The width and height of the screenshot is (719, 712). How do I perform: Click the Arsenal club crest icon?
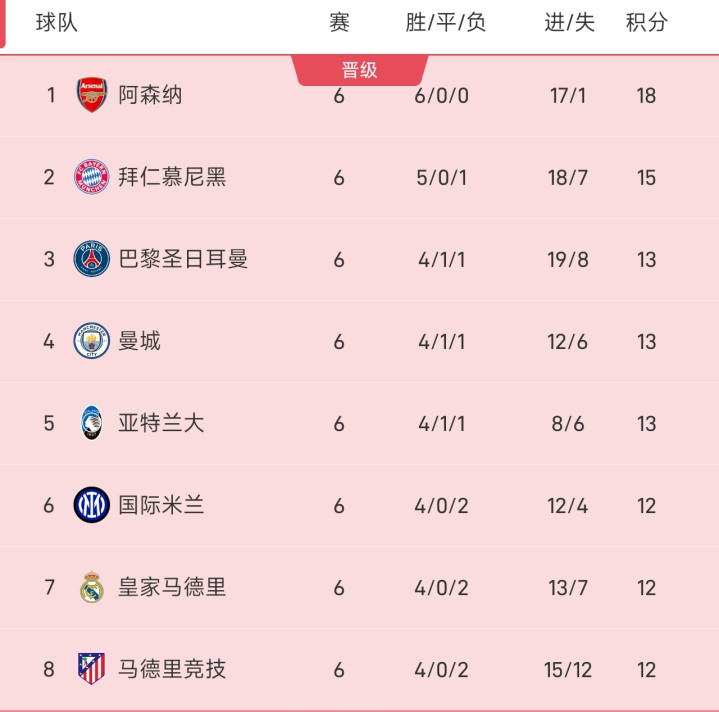(x=91, y=95)
